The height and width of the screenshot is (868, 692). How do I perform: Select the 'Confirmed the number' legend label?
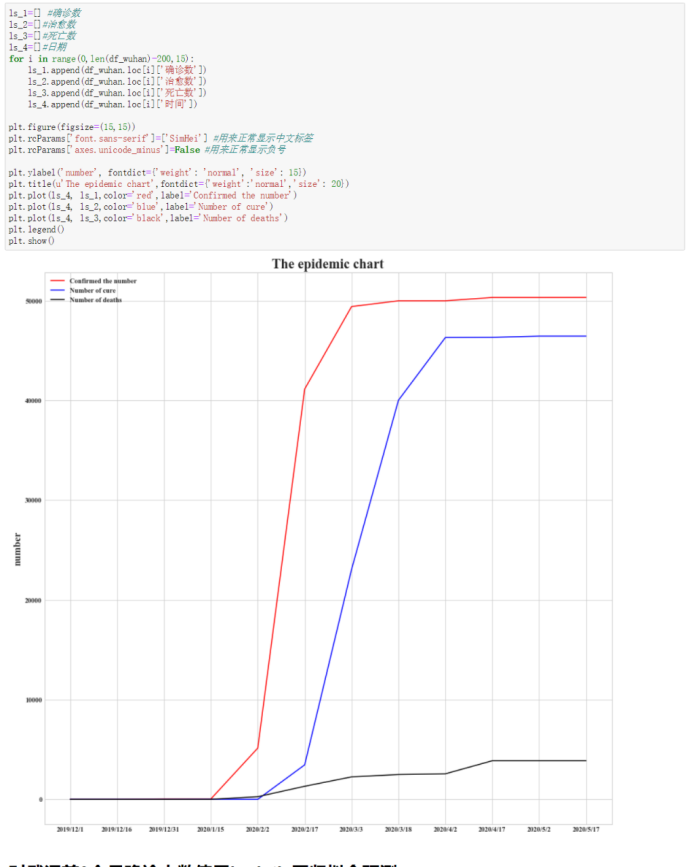[103, 282]
